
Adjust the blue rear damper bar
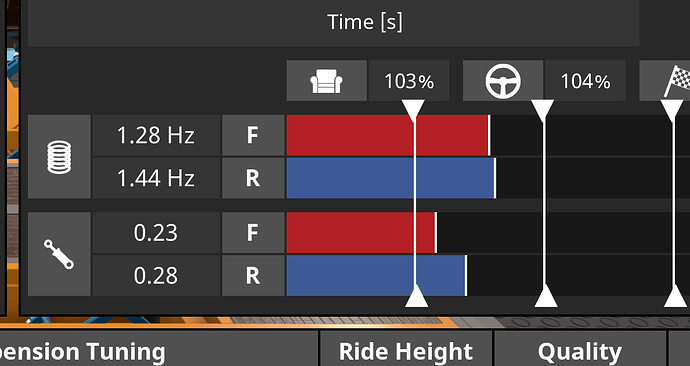(377, 276)
